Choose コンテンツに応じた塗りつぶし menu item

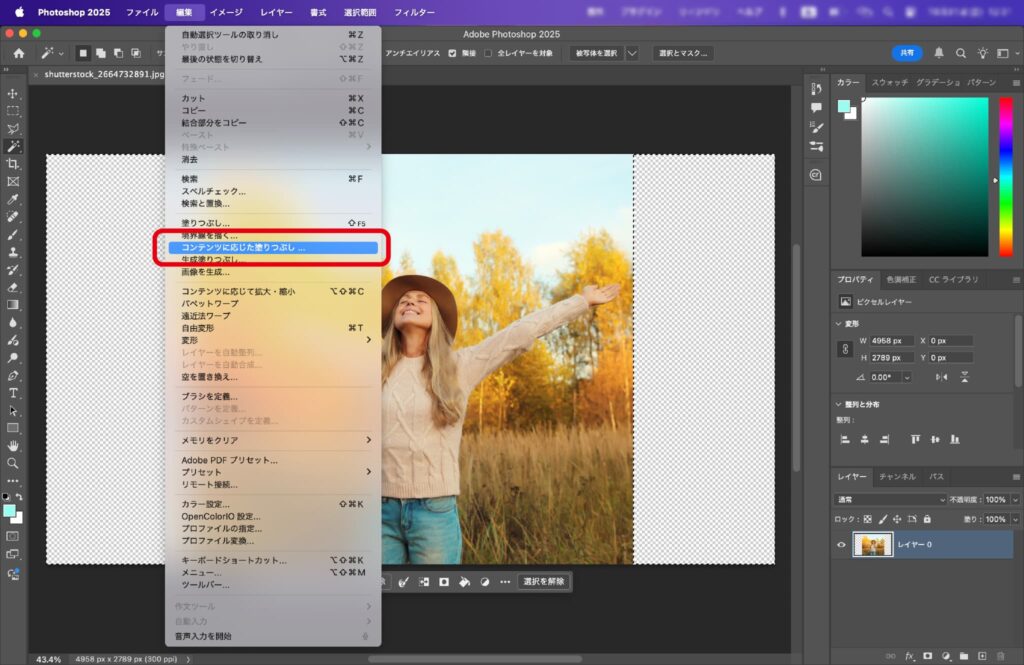[272, 247]
